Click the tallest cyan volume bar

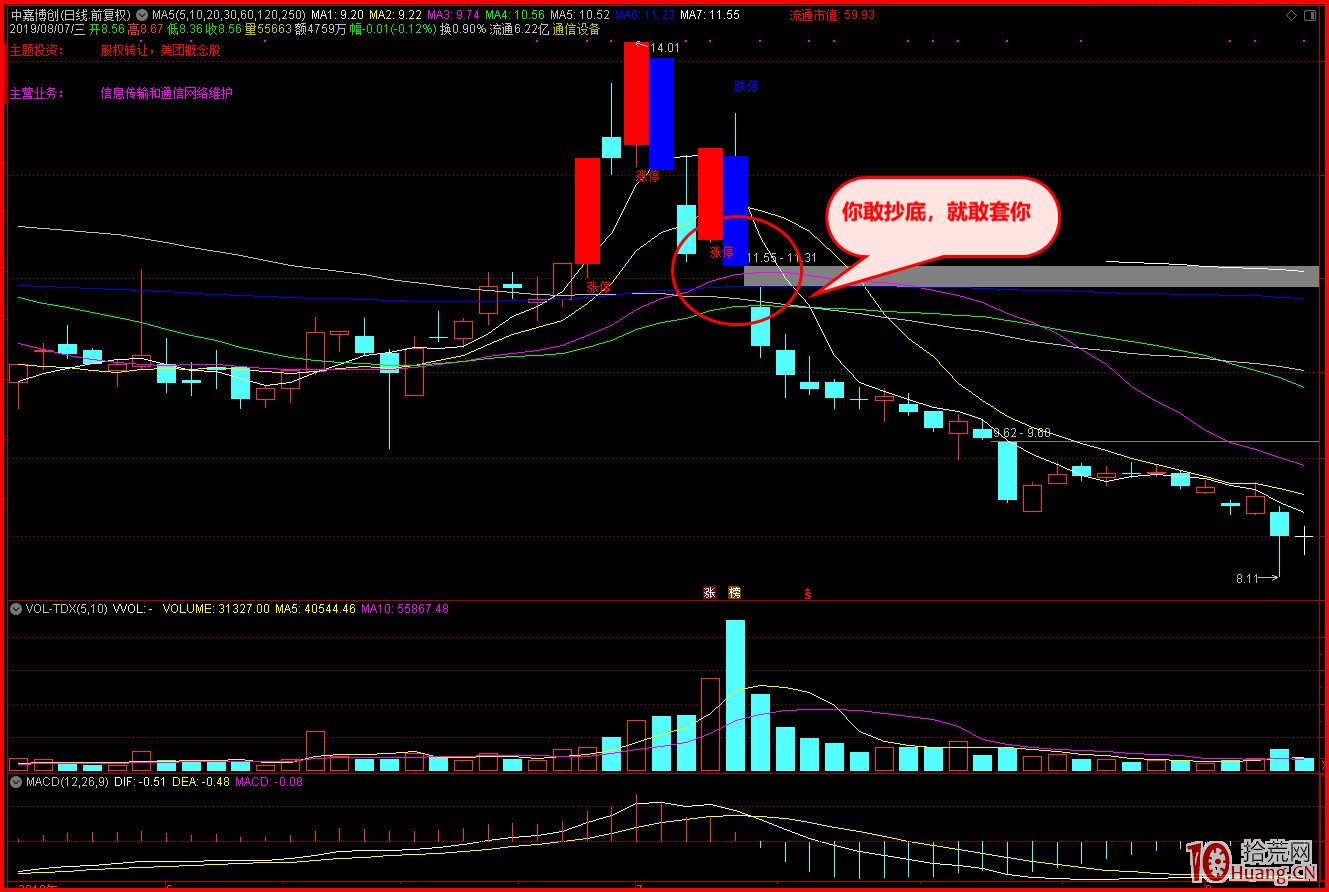pos(735,695)
